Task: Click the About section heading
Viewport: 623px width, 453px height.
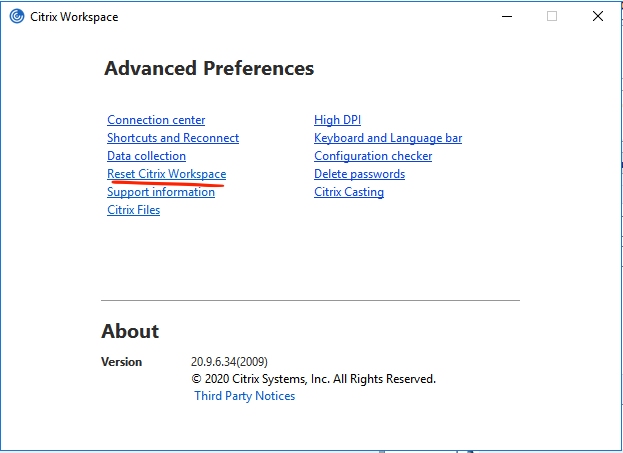Action: tap(130, 331)
